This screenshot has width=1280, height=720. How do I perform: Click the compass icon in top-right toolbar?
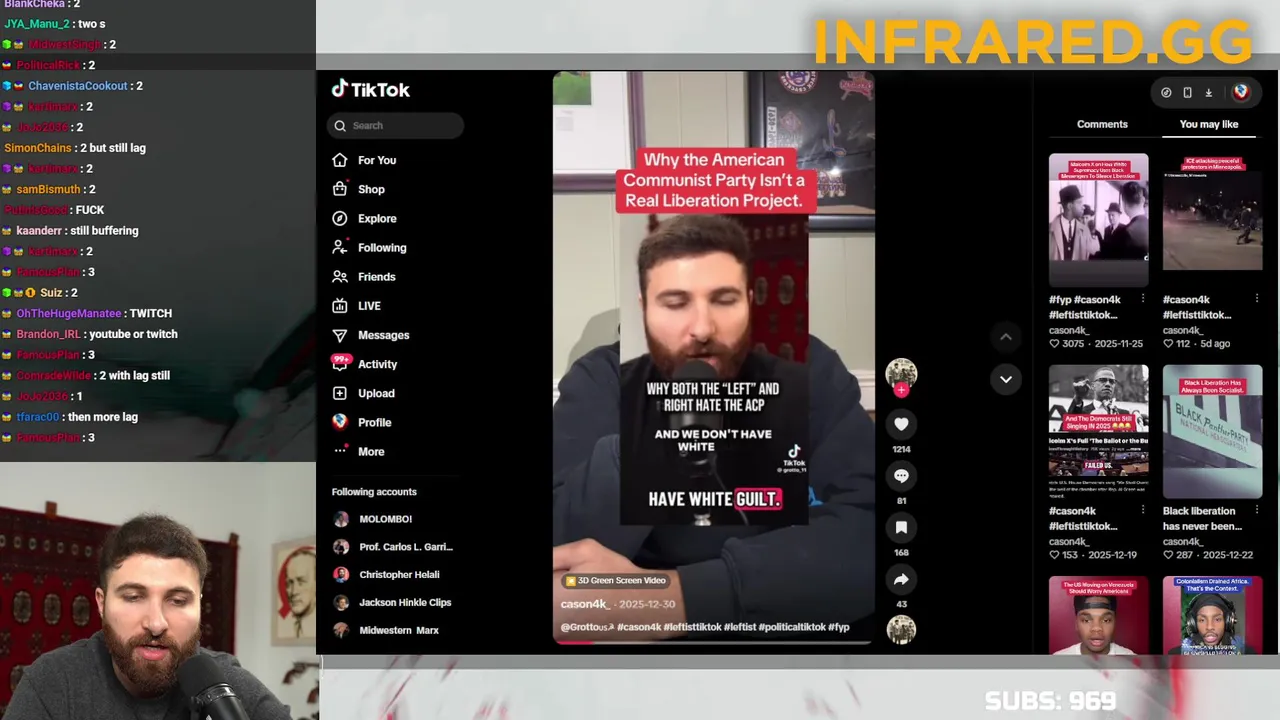point(1166,92)
